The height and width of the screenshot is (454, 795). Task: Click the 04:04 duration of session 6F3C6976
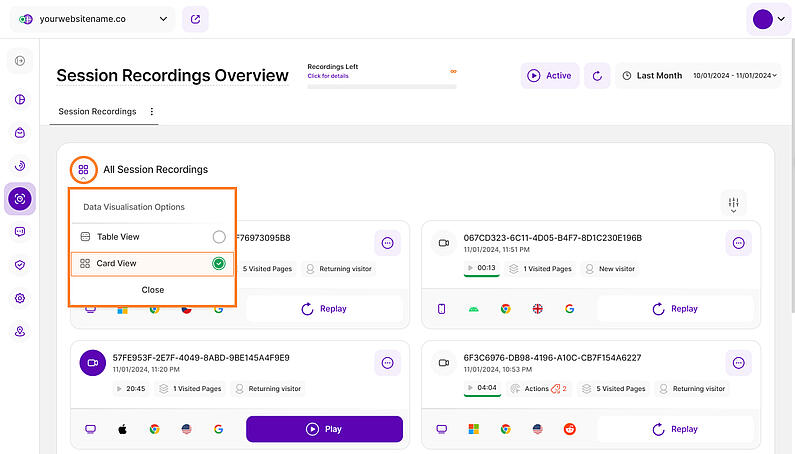click(x=482, y=388)
